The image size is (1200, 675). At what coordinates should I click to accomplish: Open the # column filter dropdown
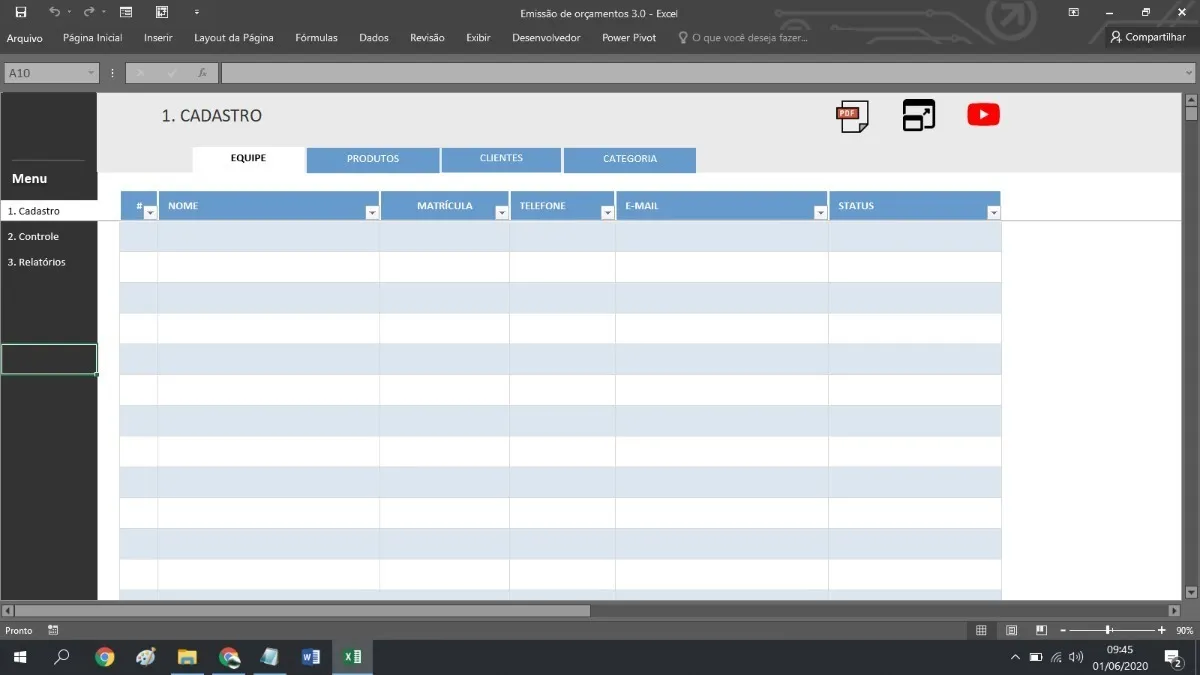pos(150,212)
